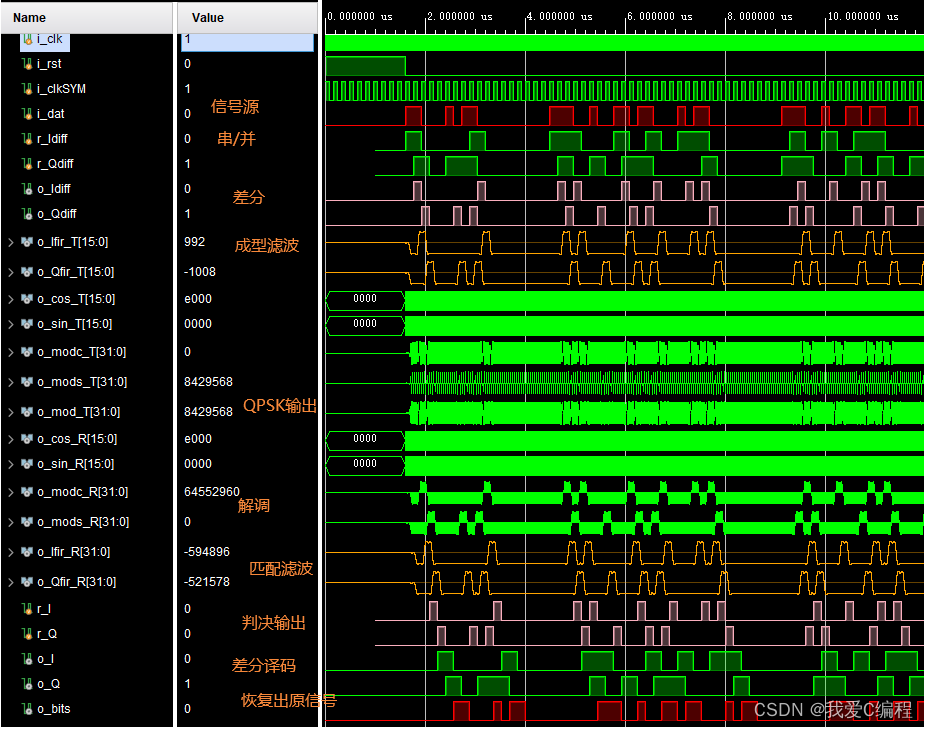Screen dimensions: 929x729
Task: Click the 6.000000 us ruler mark
Action: [660, 17]
